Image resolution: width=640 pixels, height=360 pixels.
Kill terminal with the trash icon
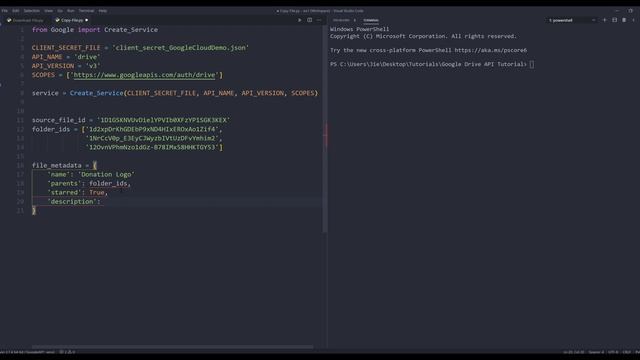tap(624, 20)
